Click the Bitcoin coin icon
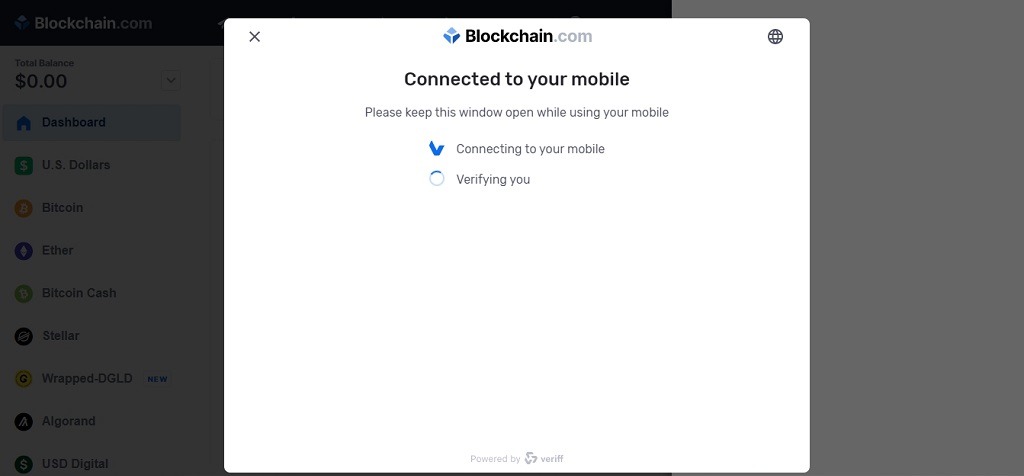This screenshot has height=476, width=1024. point(24,208)
